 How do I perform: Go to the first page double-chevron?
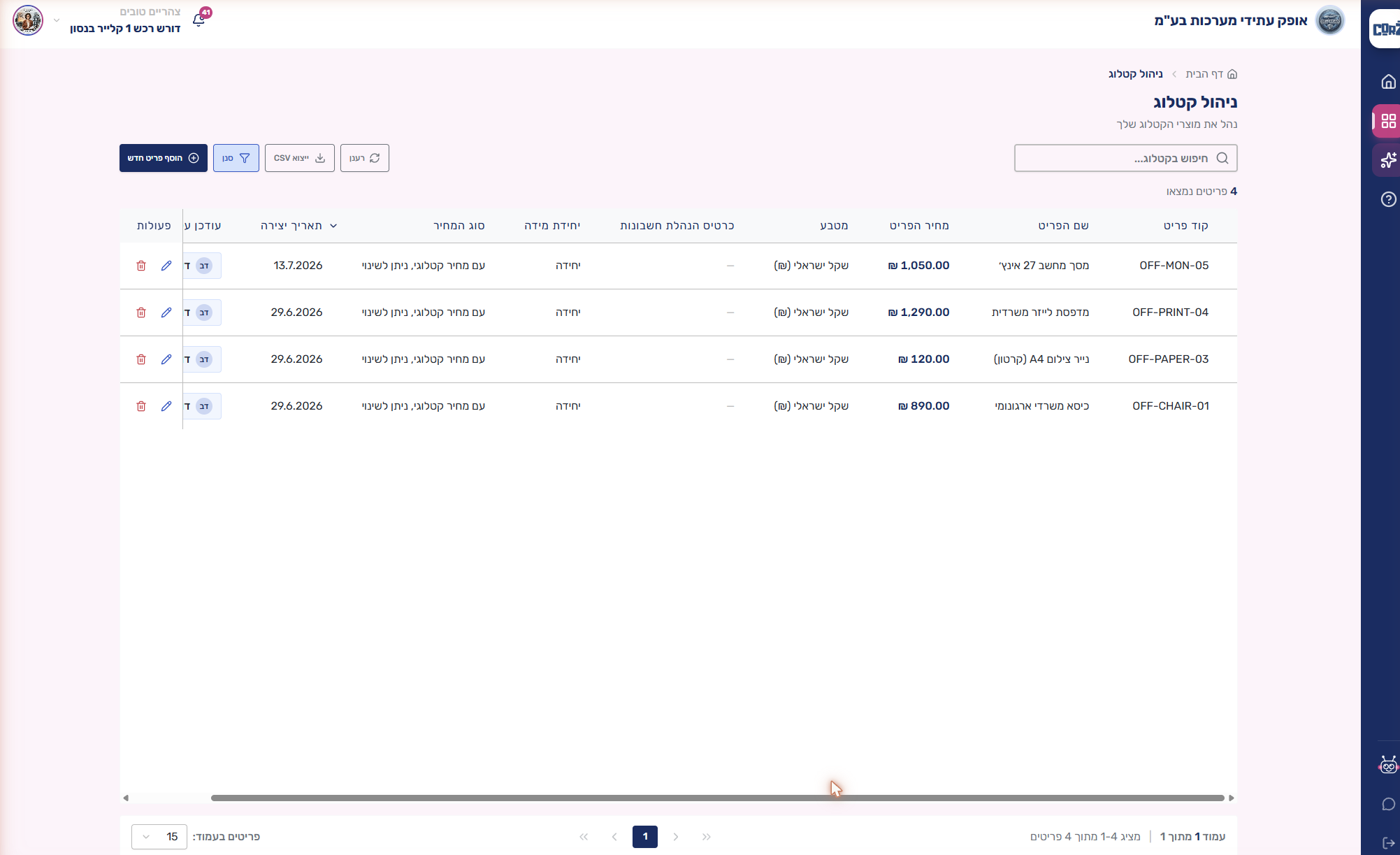tap(707, 837)
